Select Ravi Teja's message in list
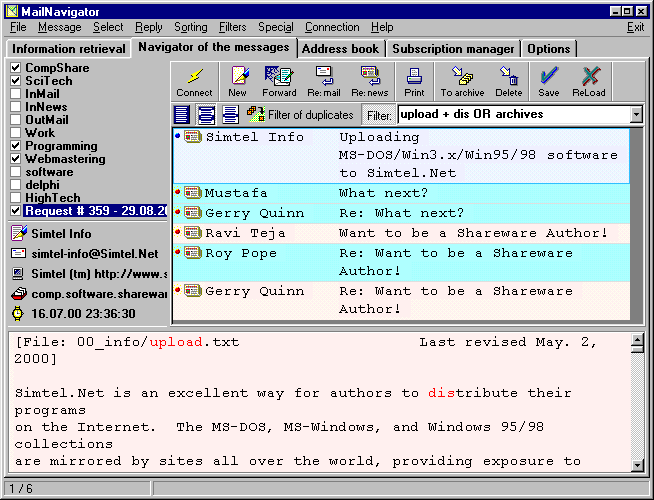Screen dimensions: 654x500 click(x=400, y=233)
